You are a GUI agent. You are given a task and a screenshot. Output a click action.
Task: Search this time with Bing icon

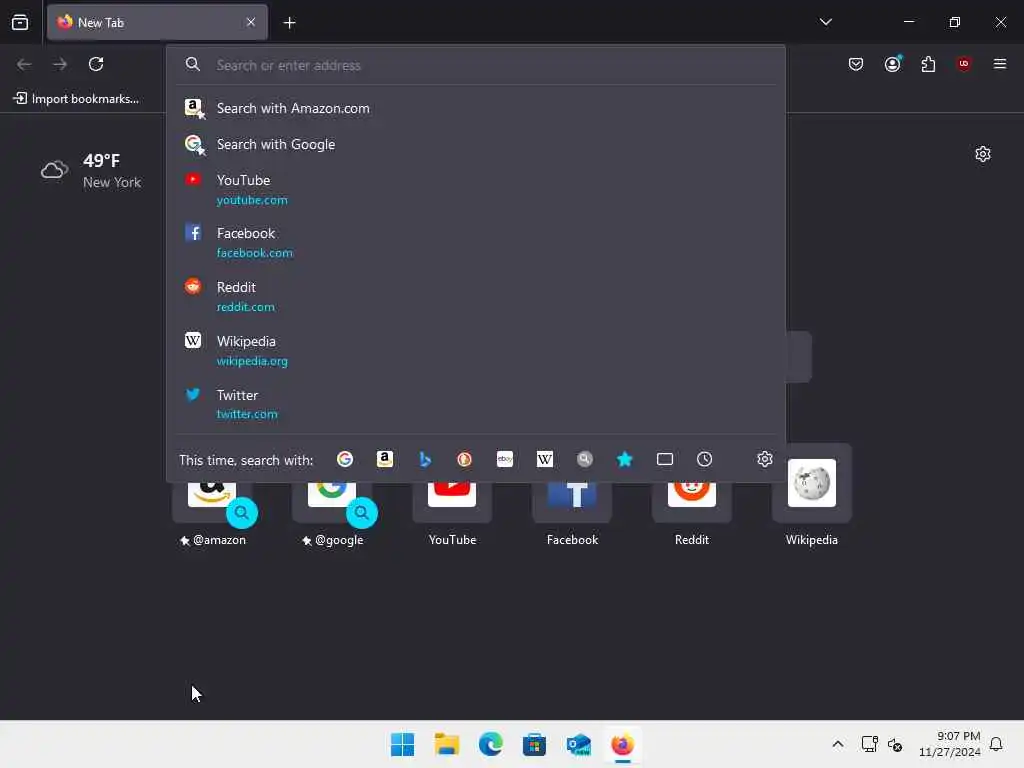pyautogui.click(x=425, y=459)
